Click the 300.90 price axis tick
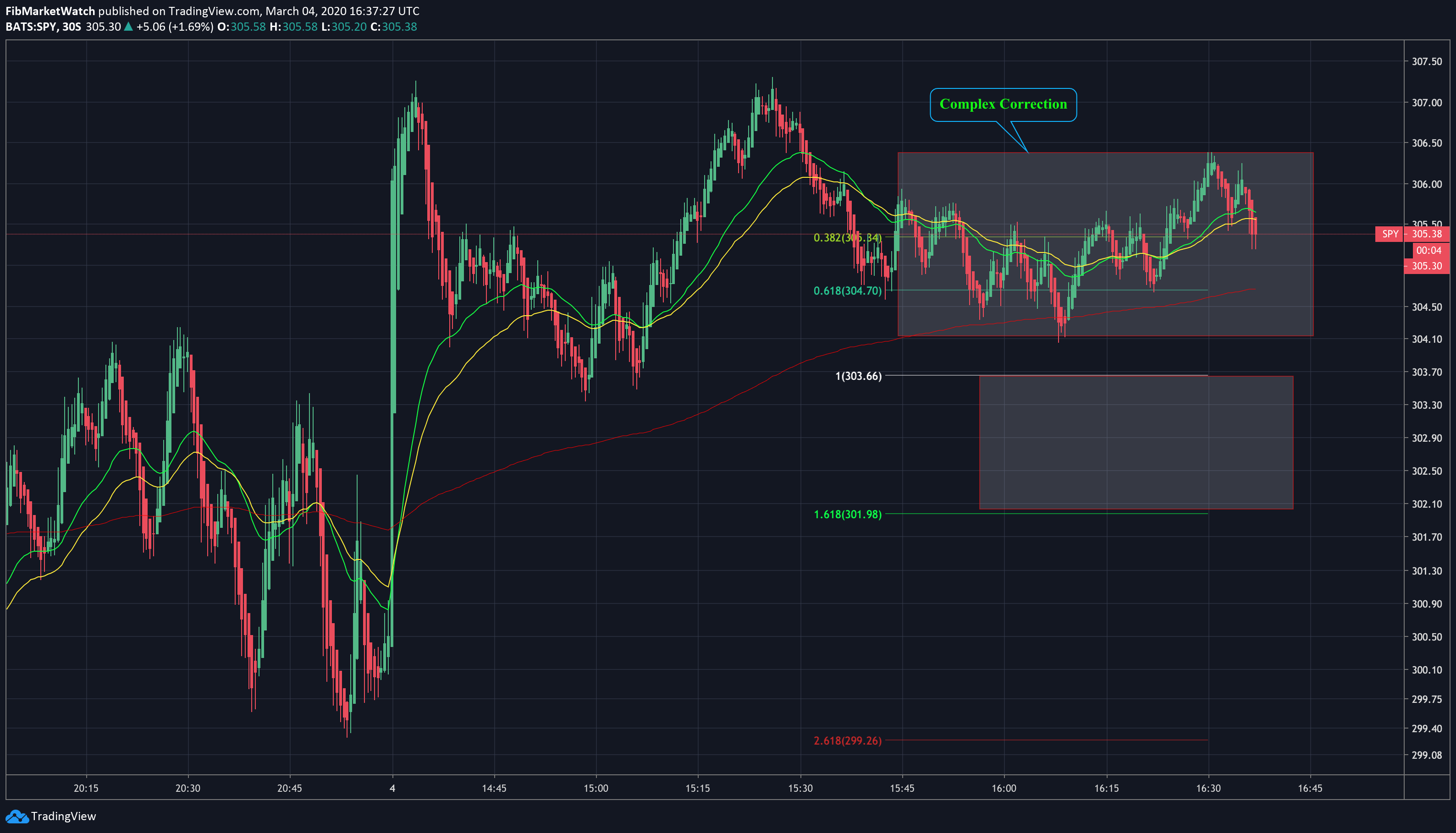The width and height of the screenshot is (1456, 833). 1427,604
